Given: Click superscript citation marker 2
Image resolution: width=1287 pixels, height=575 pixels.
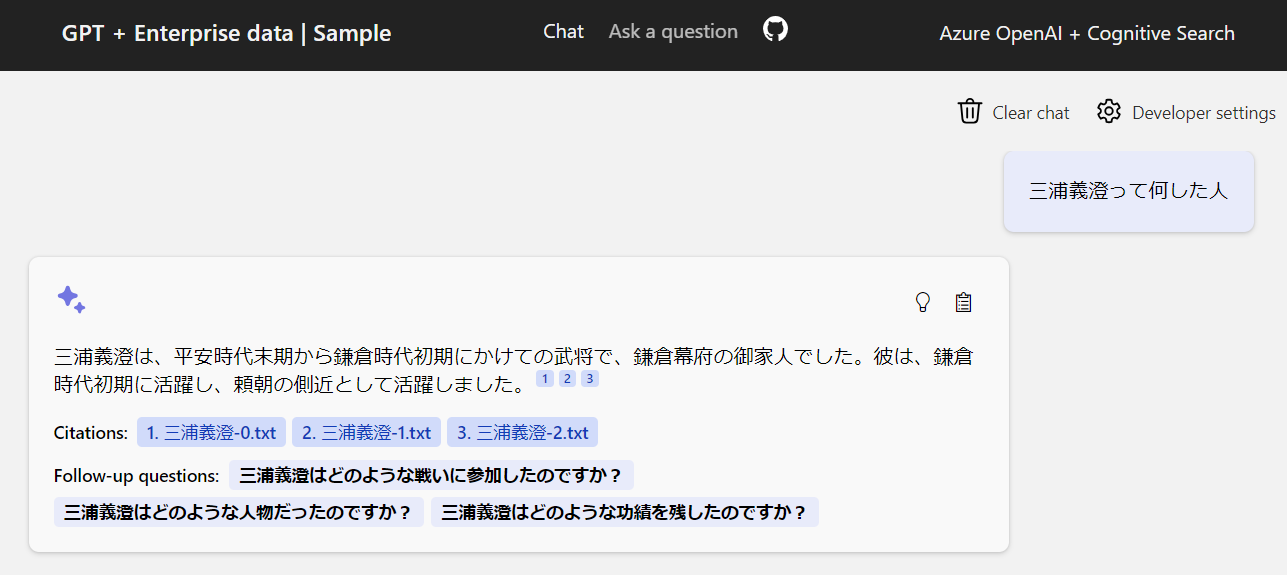Looking at the screenshot, I should click(x=567, y=379).
